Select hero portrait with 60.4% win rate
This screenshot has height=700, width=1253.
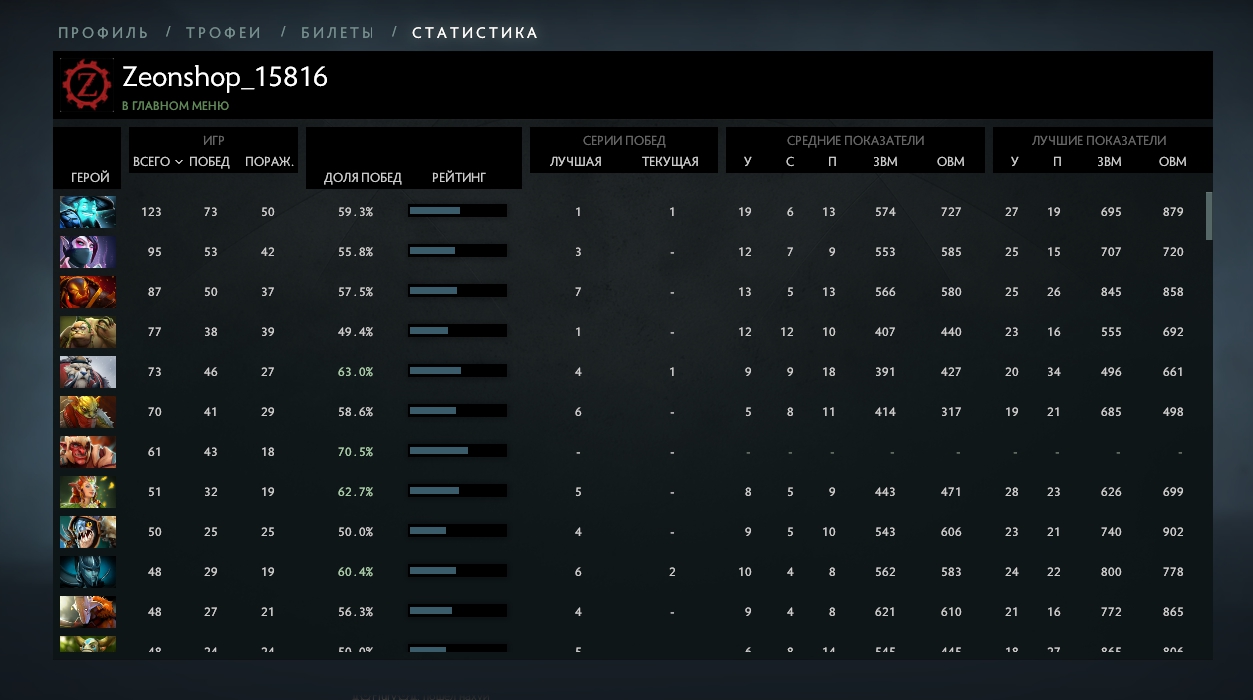coord(88,572)
